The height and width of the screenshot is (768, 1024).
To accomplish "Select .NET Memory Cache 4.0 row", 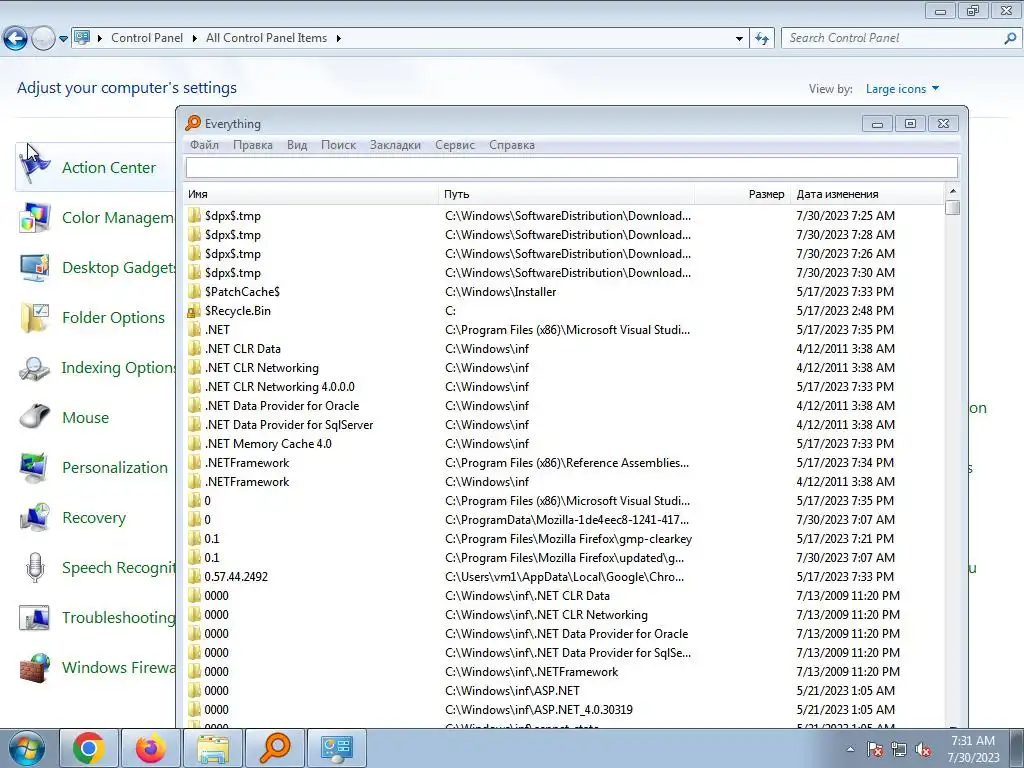I will click(x=565, y=443).
